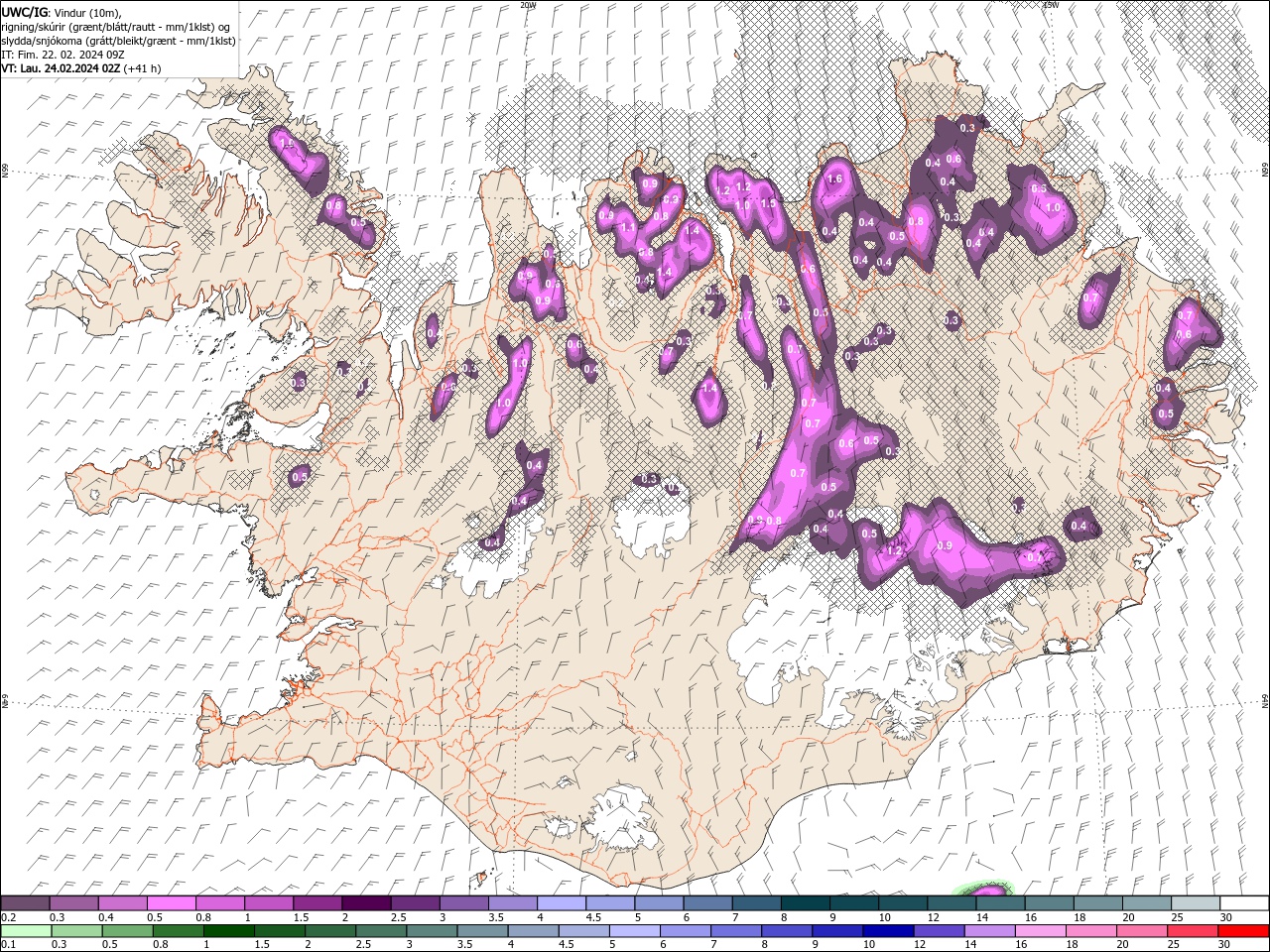This screenshot has height=952, width=1270.
Task: Click the '15W' longitude label at top
Action: 1051,5
